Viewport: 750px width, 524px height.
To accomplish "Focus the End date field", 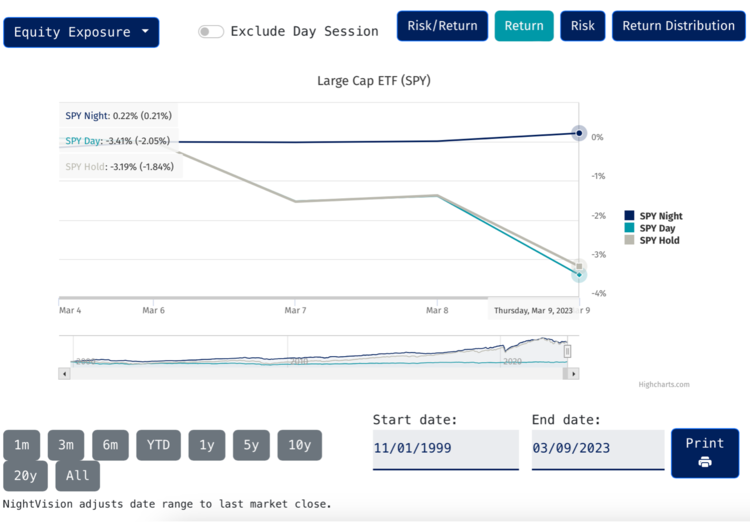I will coord(597,449).
